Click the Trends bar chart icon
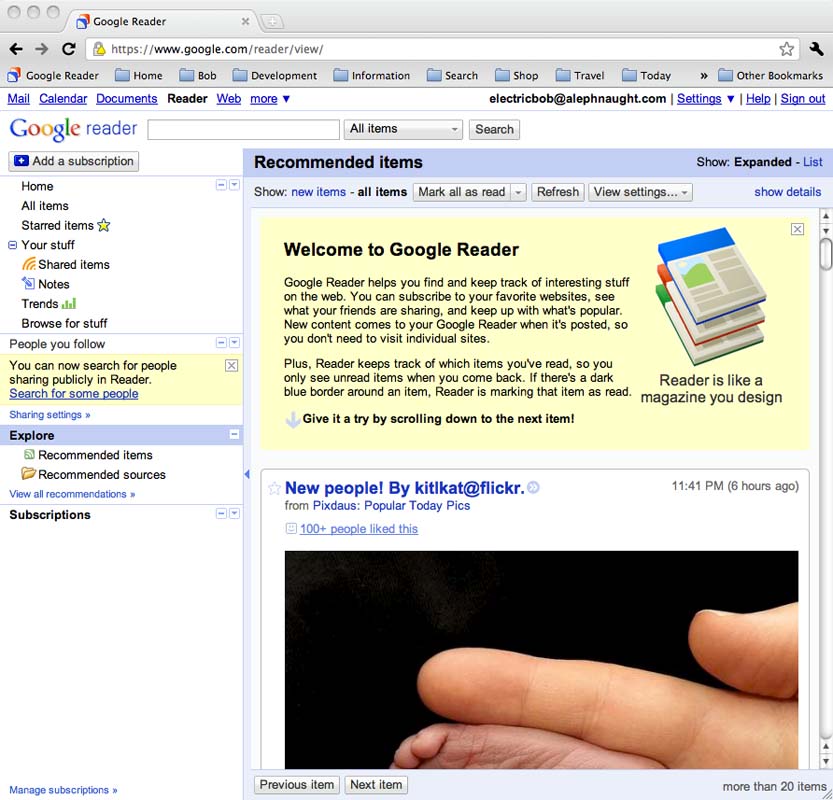Screen dimensions: 833x800 pos(69,303)
